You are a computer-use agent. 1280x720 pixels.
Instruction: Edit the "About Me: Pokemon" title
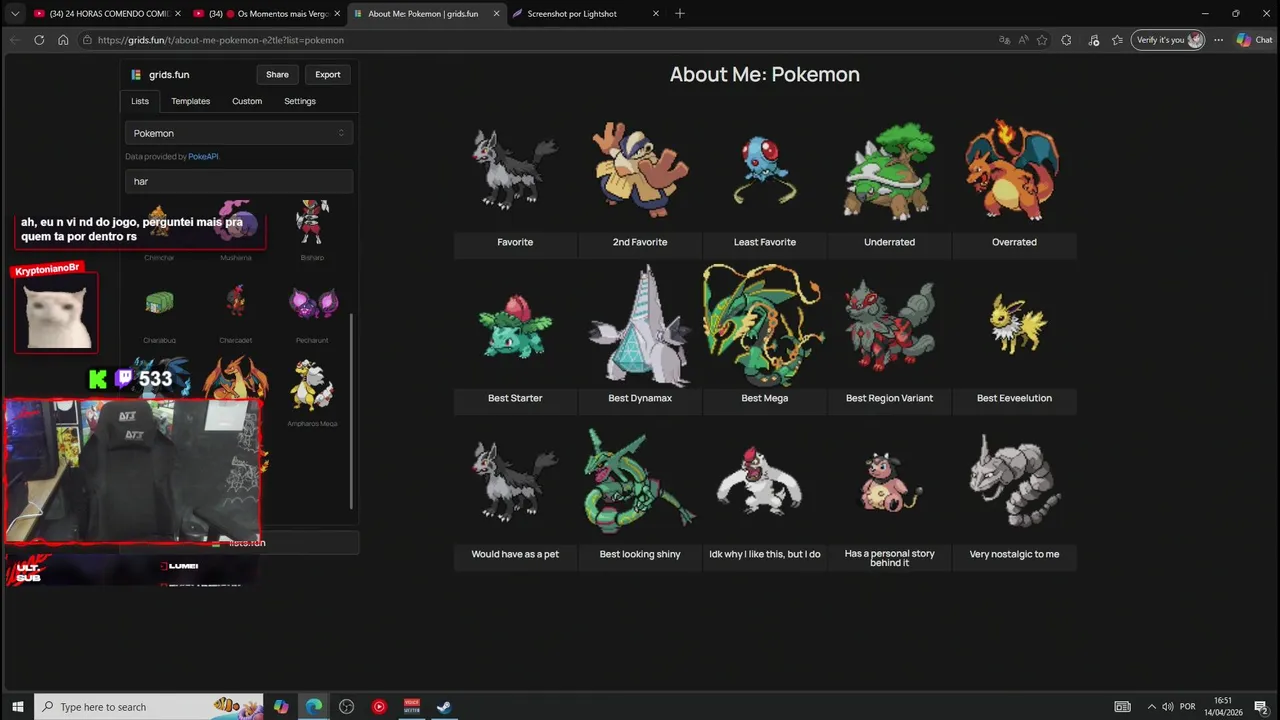click(x=765, y=74)
